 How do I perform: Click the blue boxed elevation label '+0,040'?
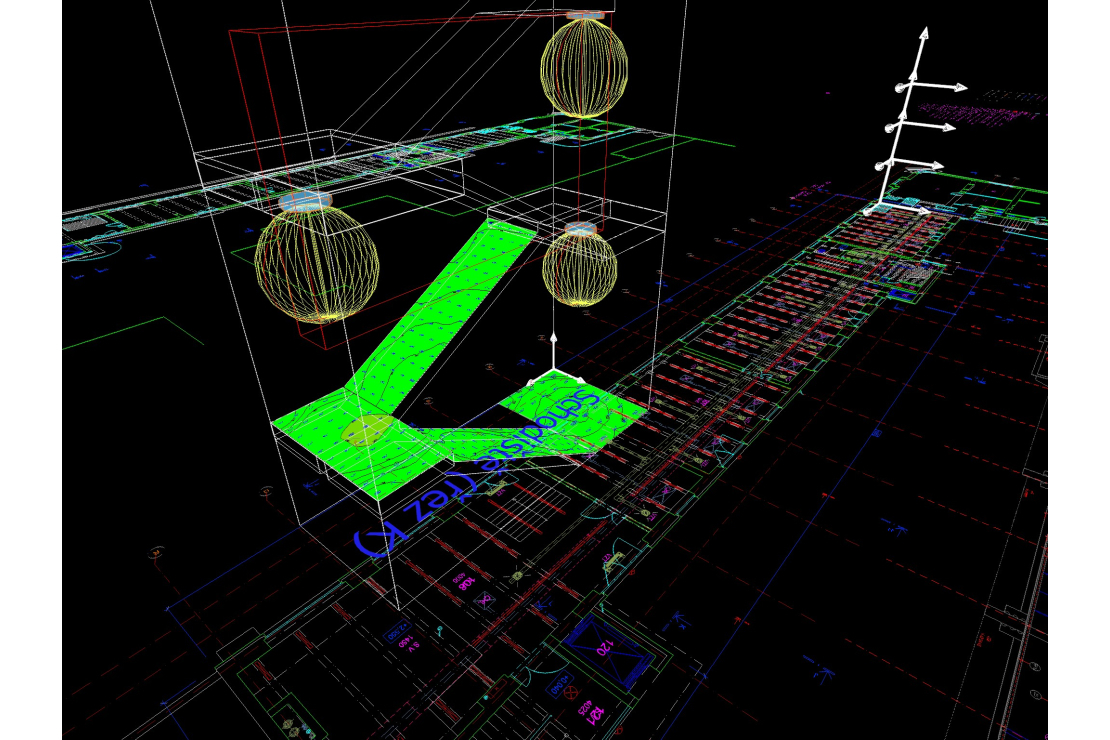point(561,685)
